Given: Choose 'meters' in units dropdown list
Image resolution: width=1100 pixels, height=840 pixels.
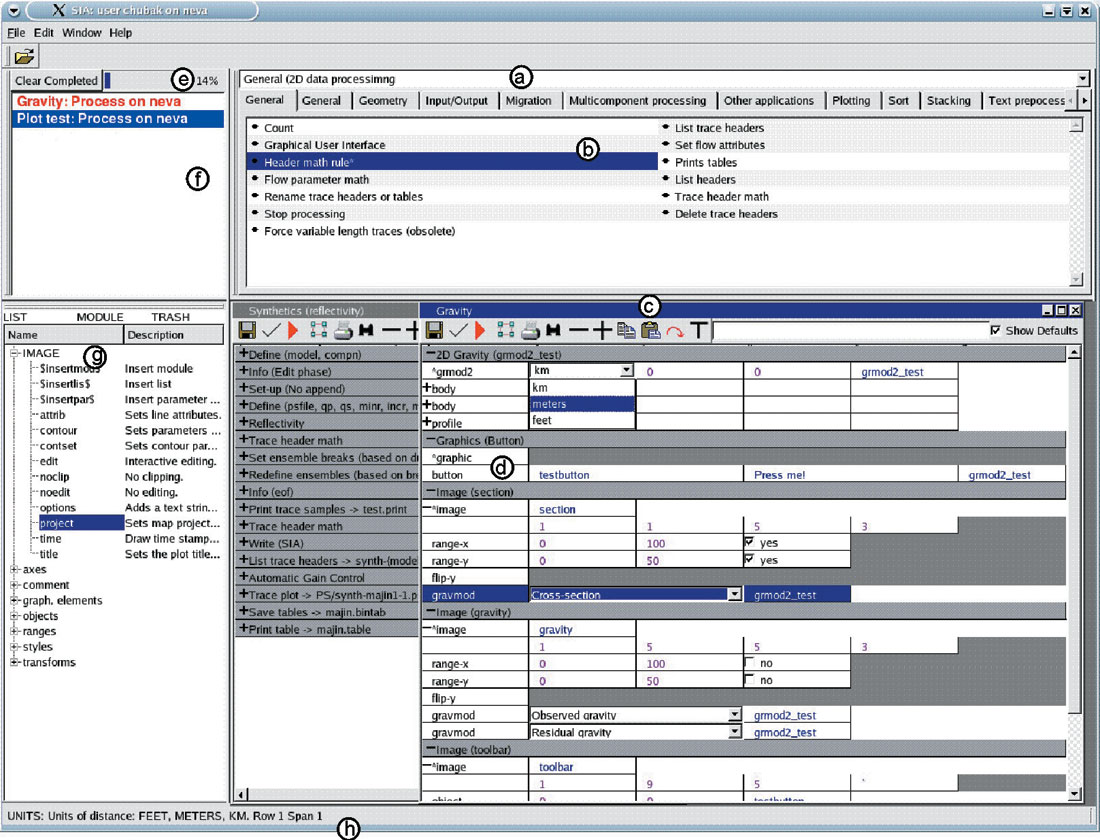Looking at the screenshot, I should pos(582,404).
